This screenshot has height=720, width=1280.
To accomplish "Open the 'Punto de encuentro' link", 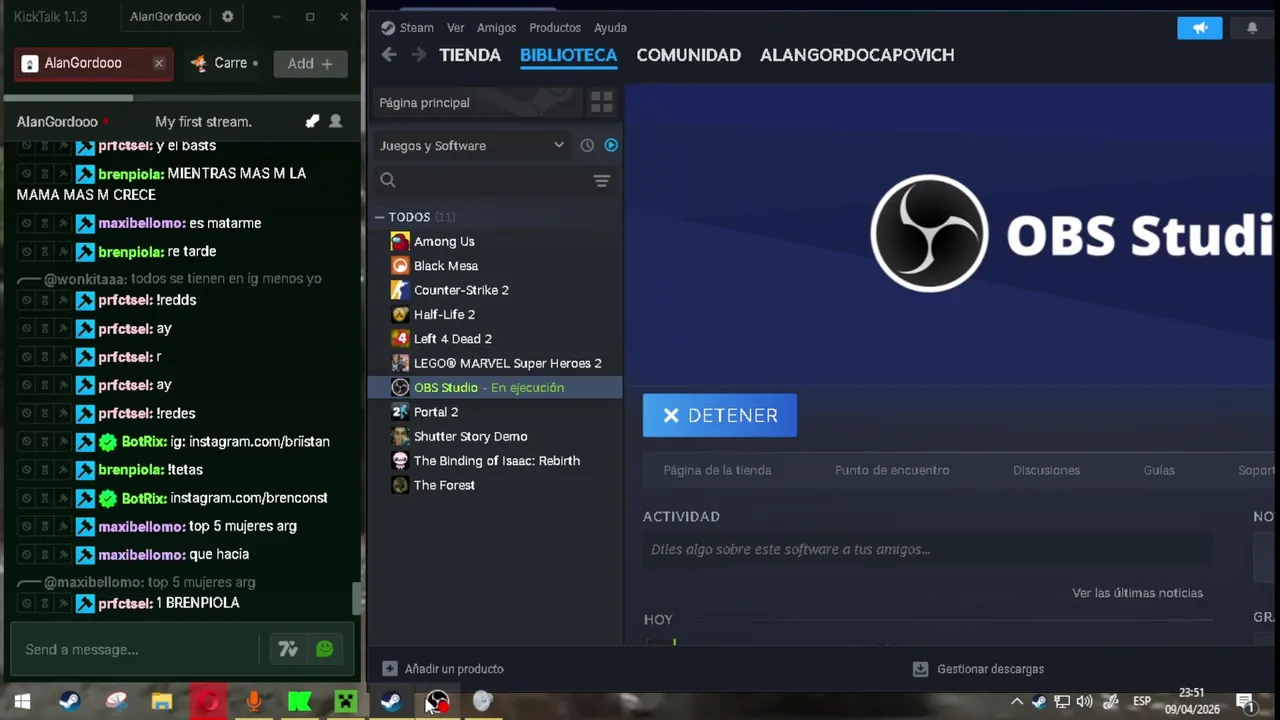I will tap(892, 470).
